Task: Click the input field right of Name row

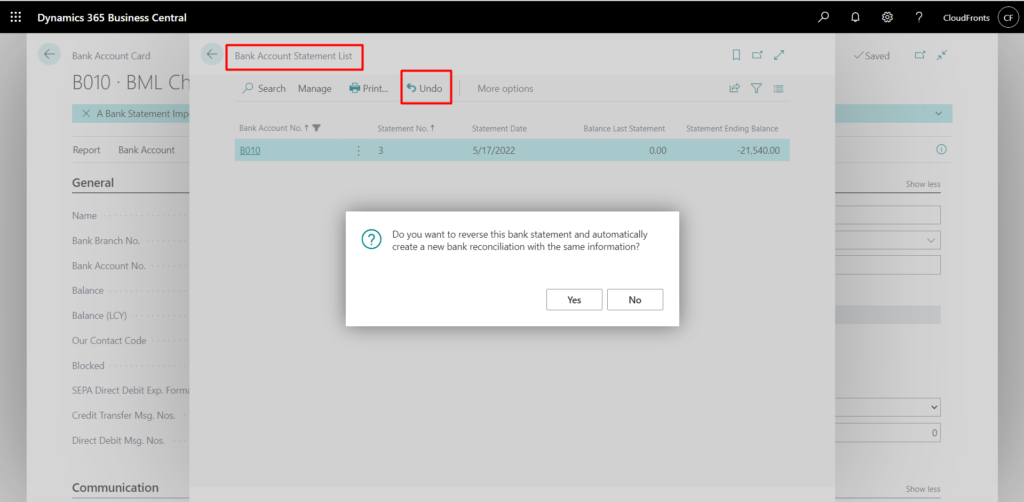Action: tap(888, 215)
